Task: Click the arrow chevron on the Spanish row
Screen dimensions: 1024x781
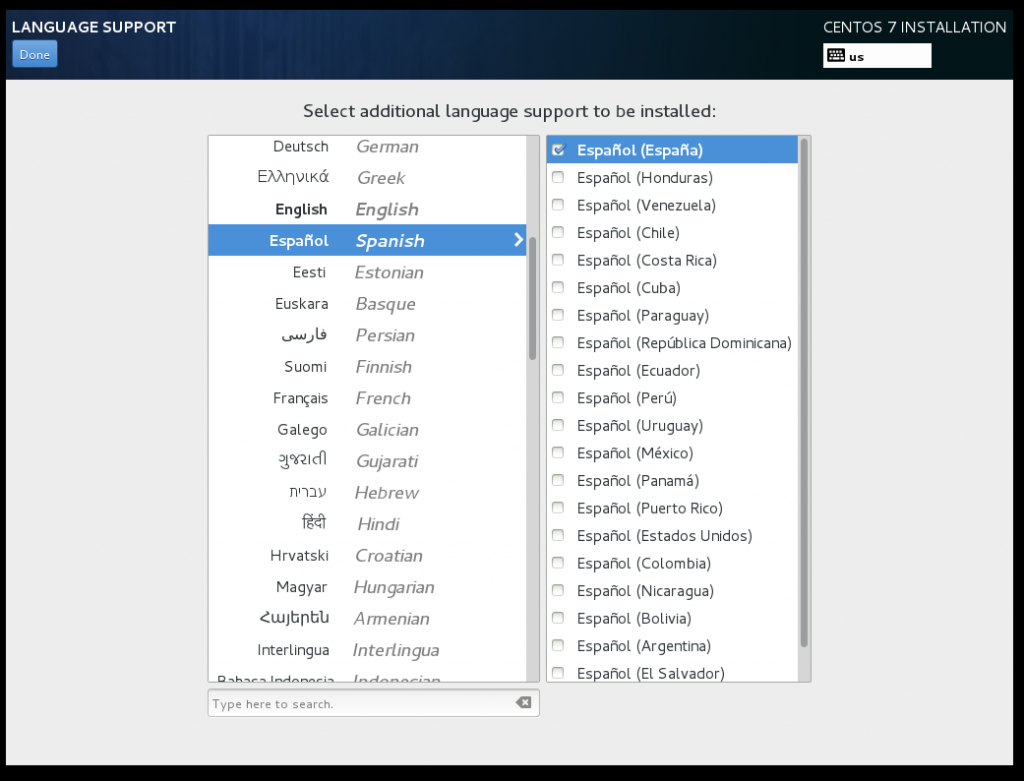Action: point(517,240)
